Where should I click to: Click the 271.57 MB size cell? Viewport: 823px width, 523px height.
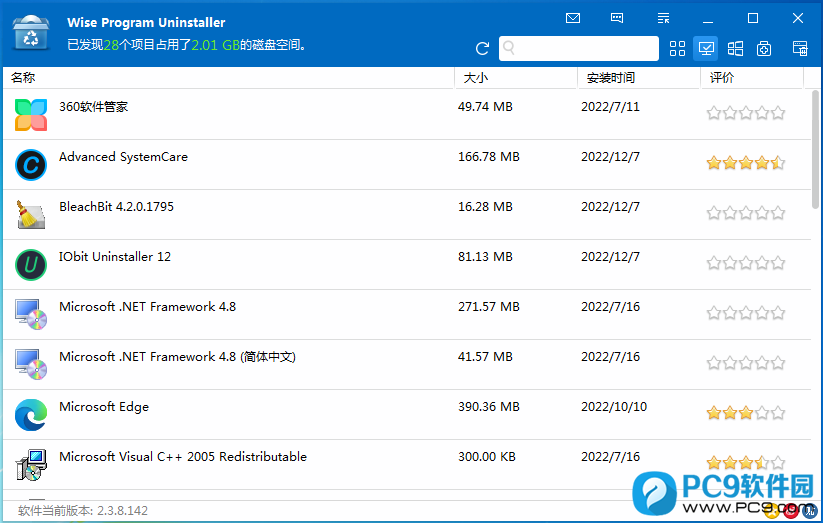[x=489, y=306]
